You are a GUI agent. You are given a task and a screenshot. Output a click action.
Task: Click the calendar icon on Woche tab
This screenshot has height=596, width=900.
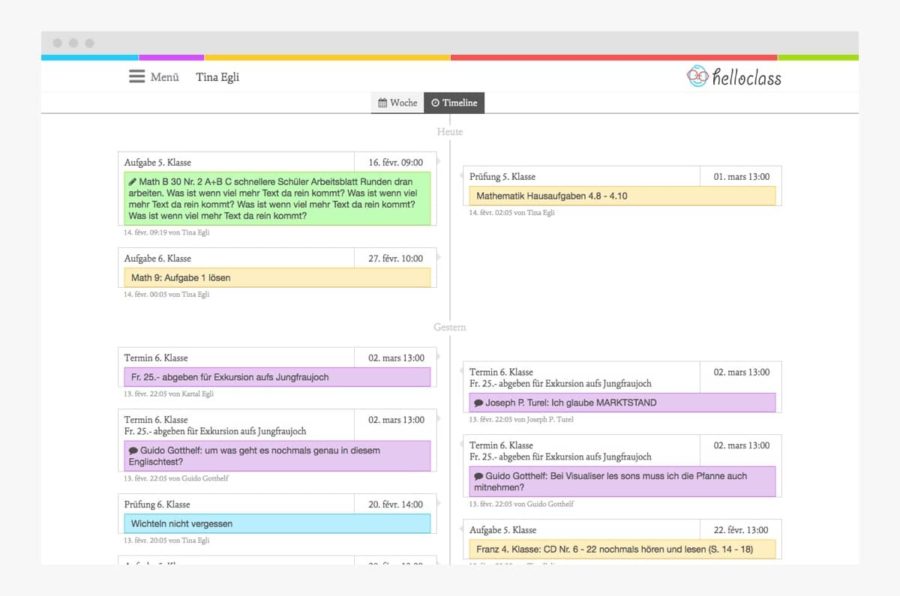(x=382, y=103)
